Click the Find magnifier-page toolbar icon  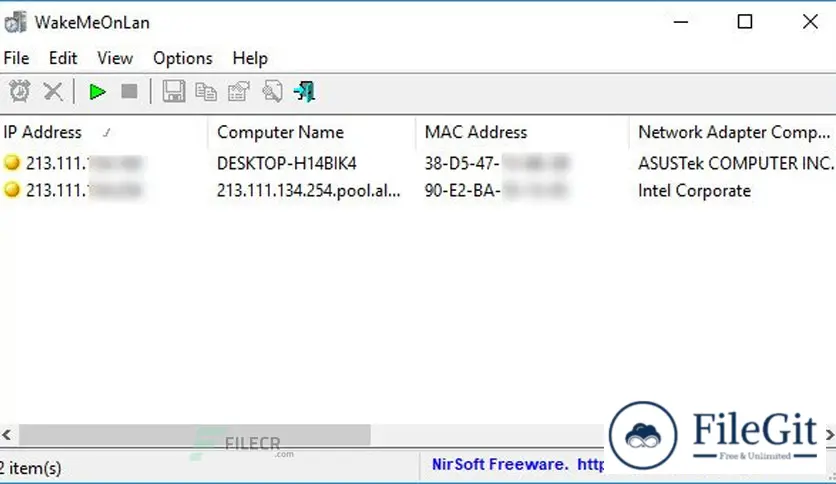coord(272,92)
